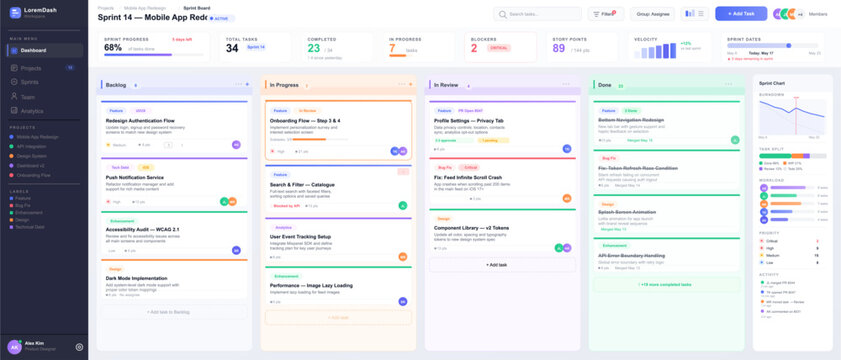
Task: Open the Push Notification Service card
Action: pyautogui.click(x=174, y=183)
